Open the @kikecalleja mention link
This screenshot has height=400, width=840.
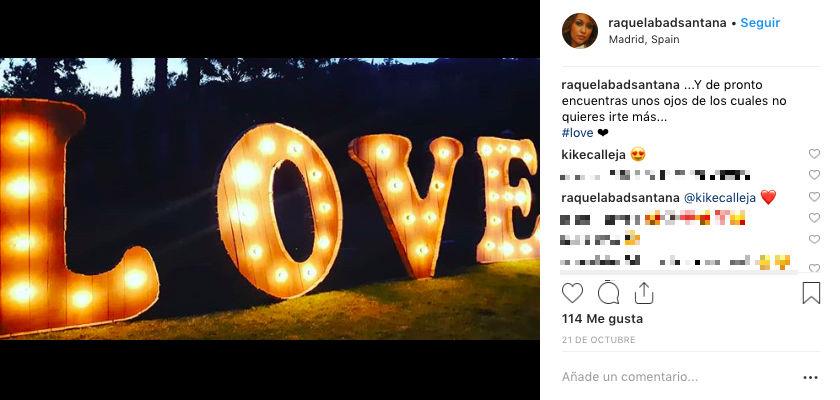click(x=720, y=198)
